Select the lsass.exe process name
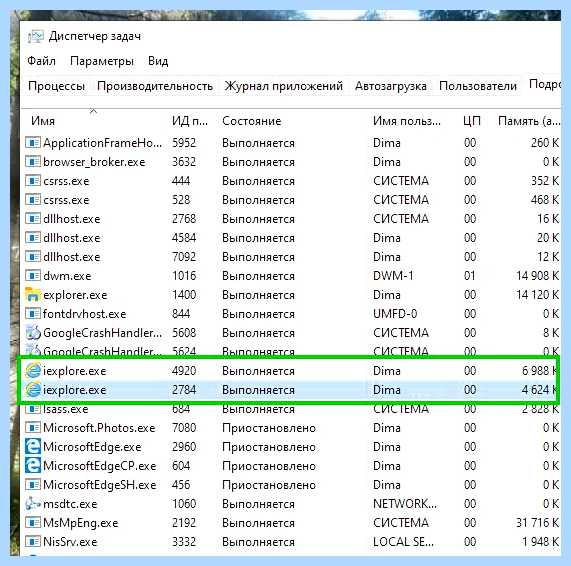This screenshot has height=566, width=571. coord(66,409)
